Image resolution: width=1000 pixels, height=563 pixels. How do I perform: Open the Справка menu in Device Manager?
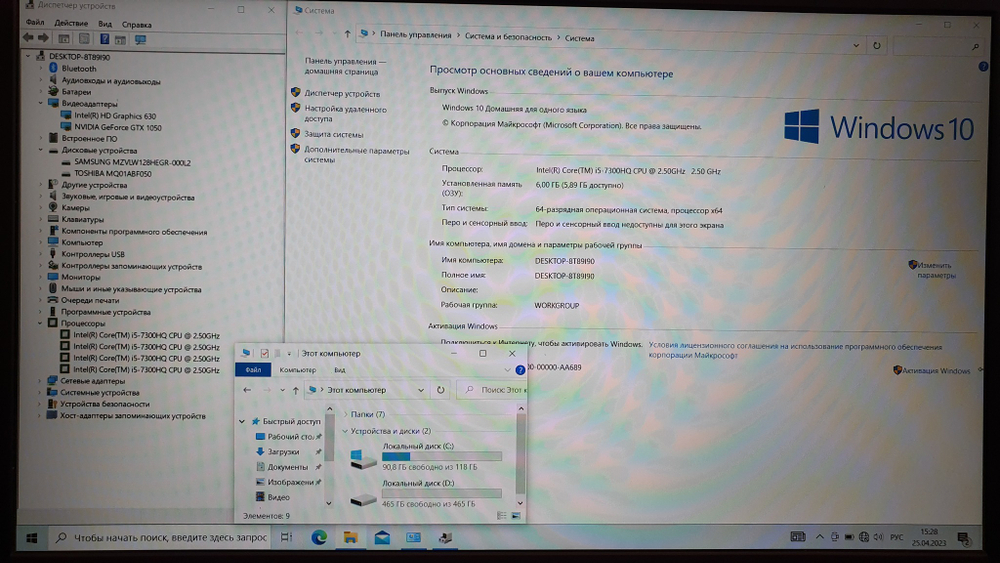pyautogui.click(x=136, y=25)
